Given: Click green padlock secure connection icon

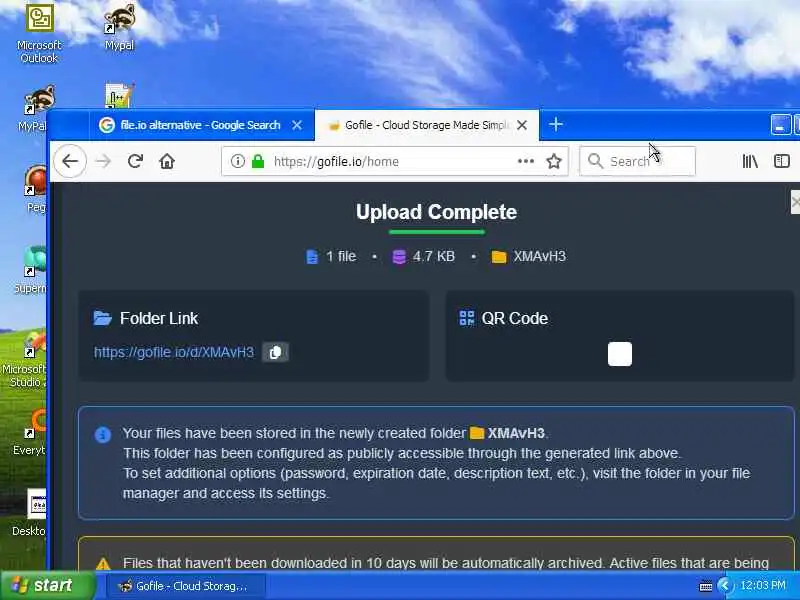Looking at the screenshot, I should [x=258, y=161].
